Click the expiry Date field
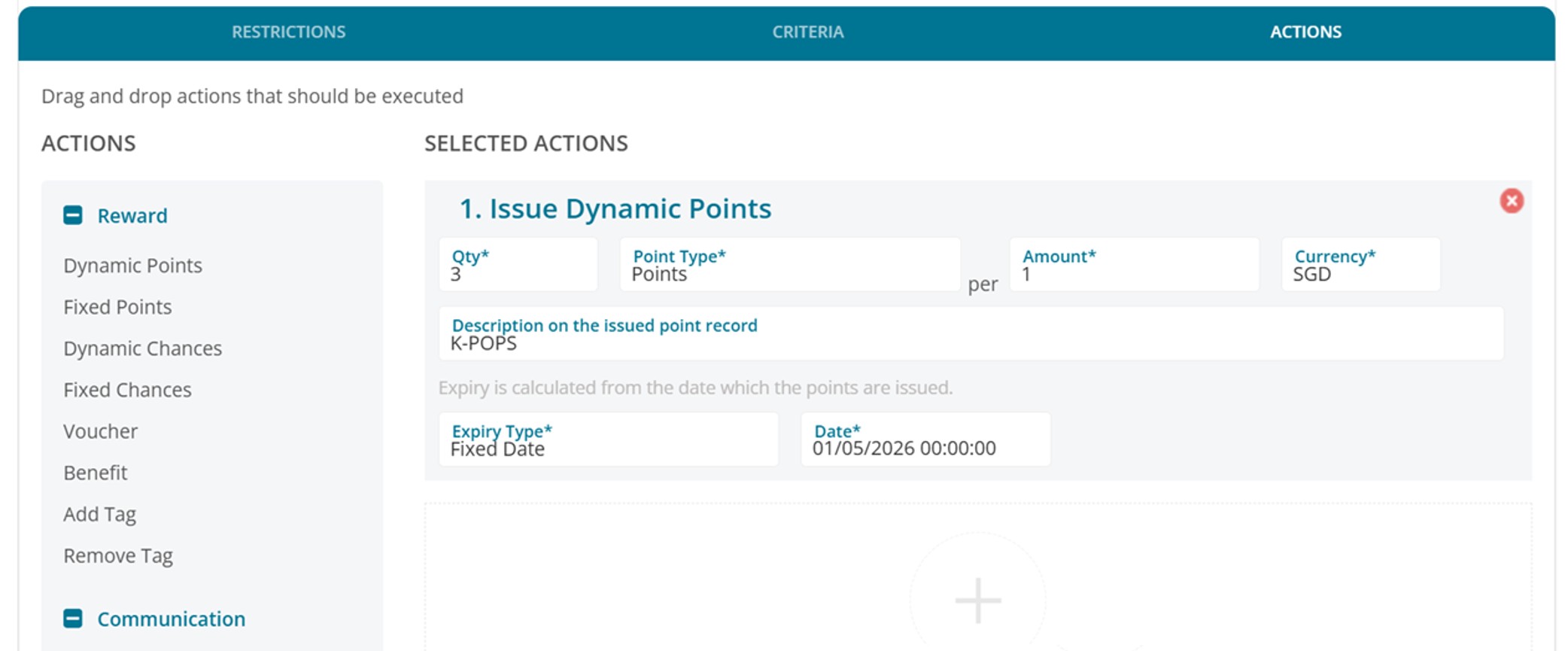This screenshot has height=651, width=1568. click(925, 440)
